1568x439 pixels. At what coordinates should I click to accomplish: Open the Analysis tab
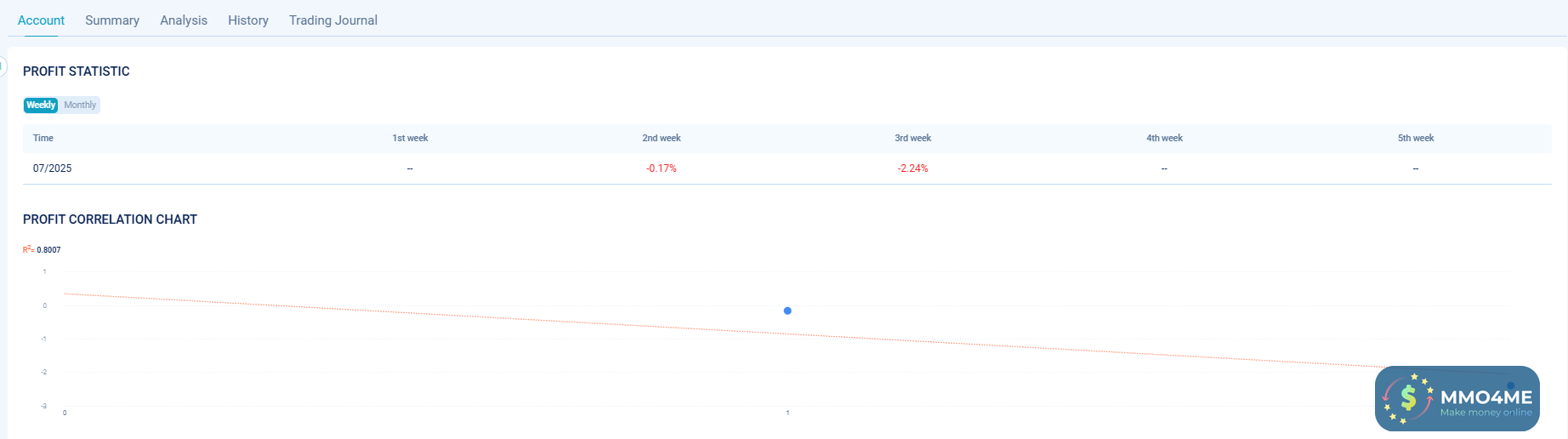click(x=184, y=20)
